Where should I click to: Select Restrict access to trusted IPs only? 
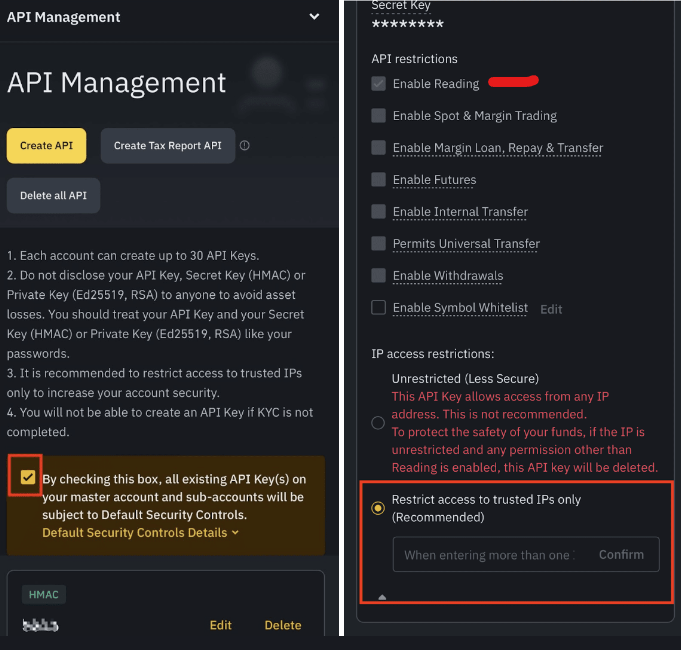tap(378, 508)
